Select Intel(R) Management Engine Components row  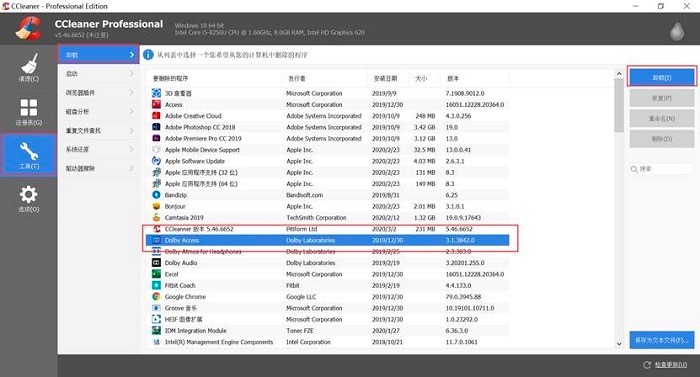click(328, 342)
